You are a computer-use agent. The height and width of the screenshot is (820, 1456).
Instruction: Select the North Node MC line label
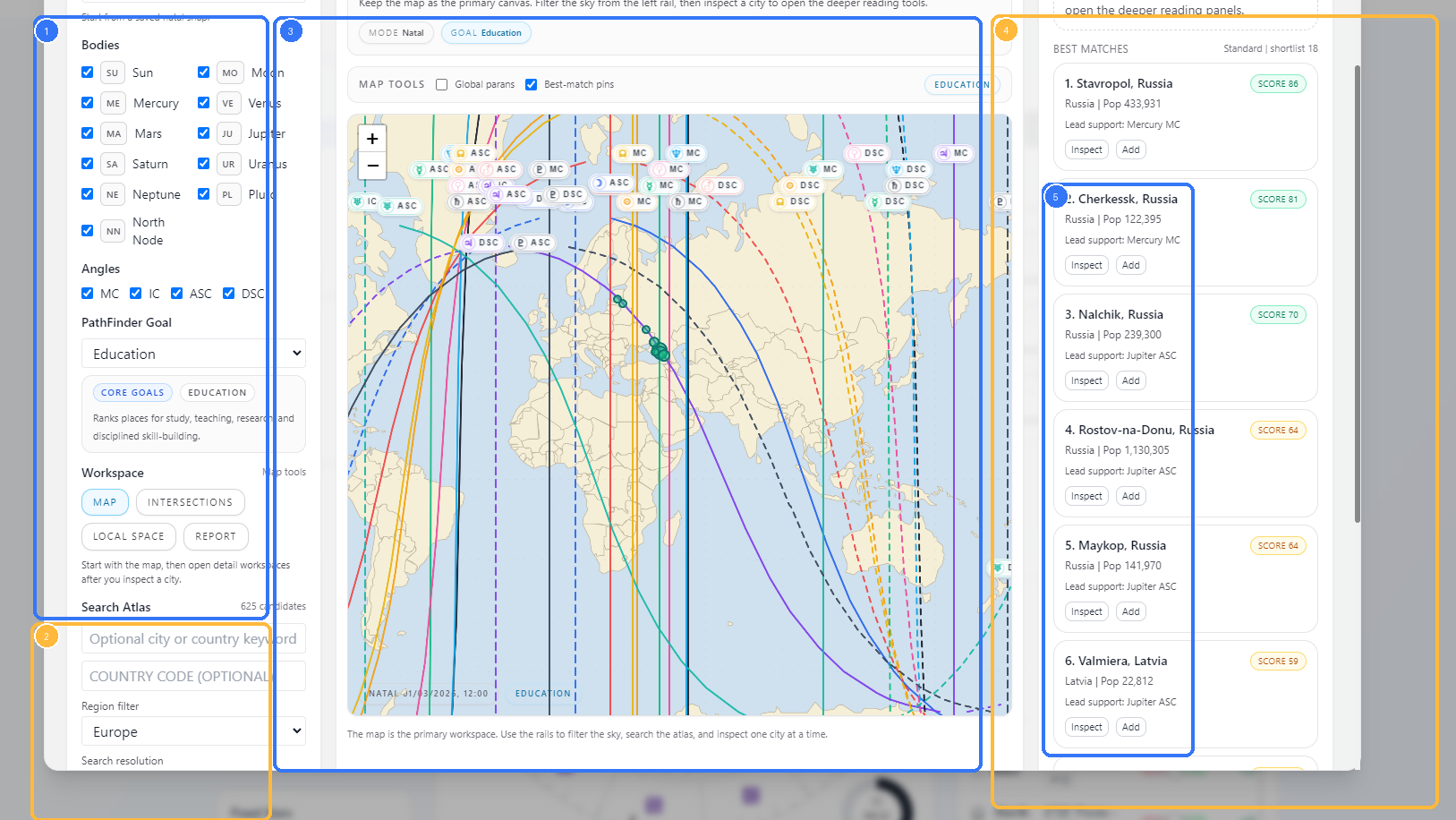click(x=631, y=153)
